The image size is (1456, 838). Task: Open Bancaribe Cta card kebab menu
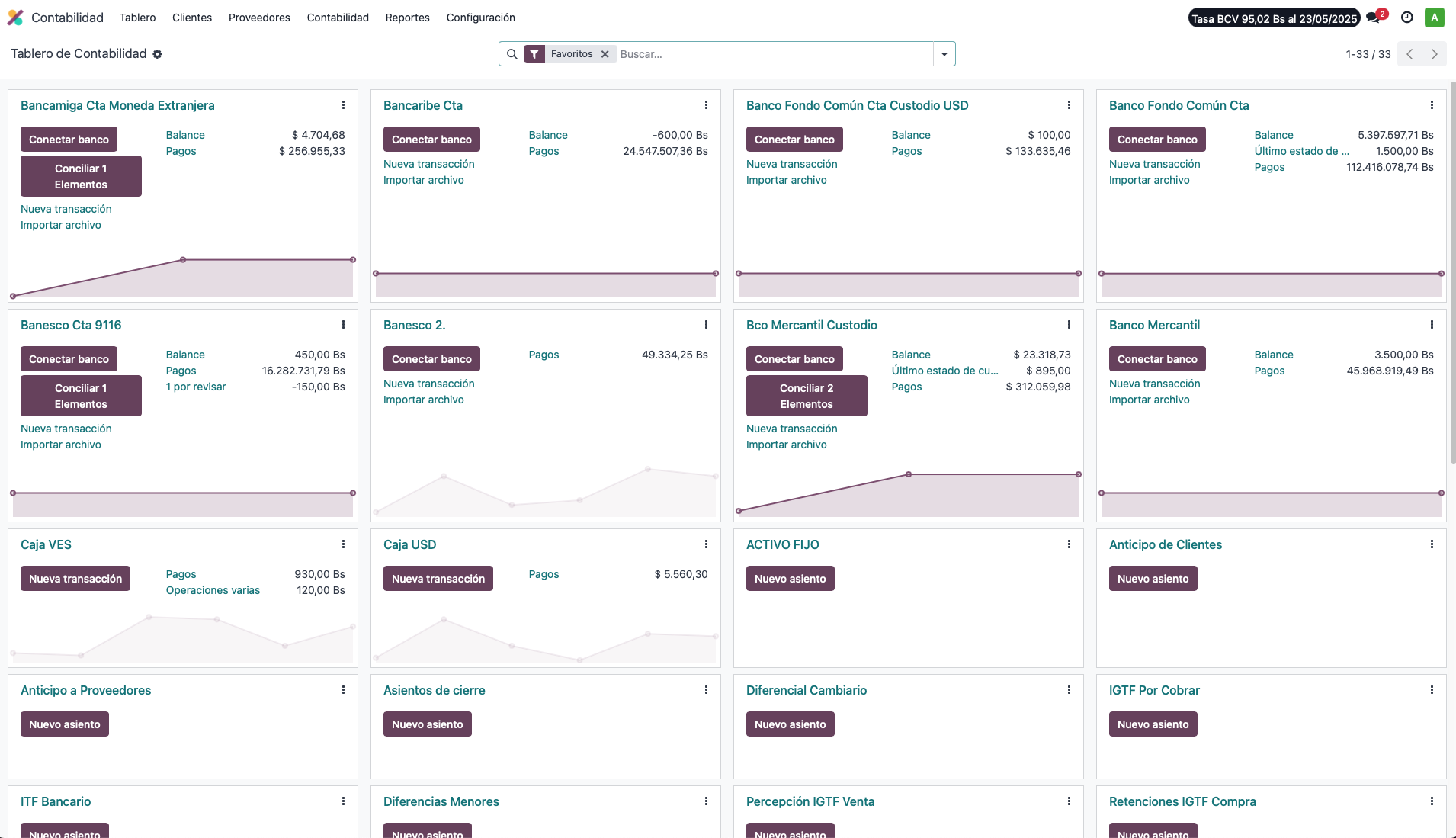click(x=706, y=105)
